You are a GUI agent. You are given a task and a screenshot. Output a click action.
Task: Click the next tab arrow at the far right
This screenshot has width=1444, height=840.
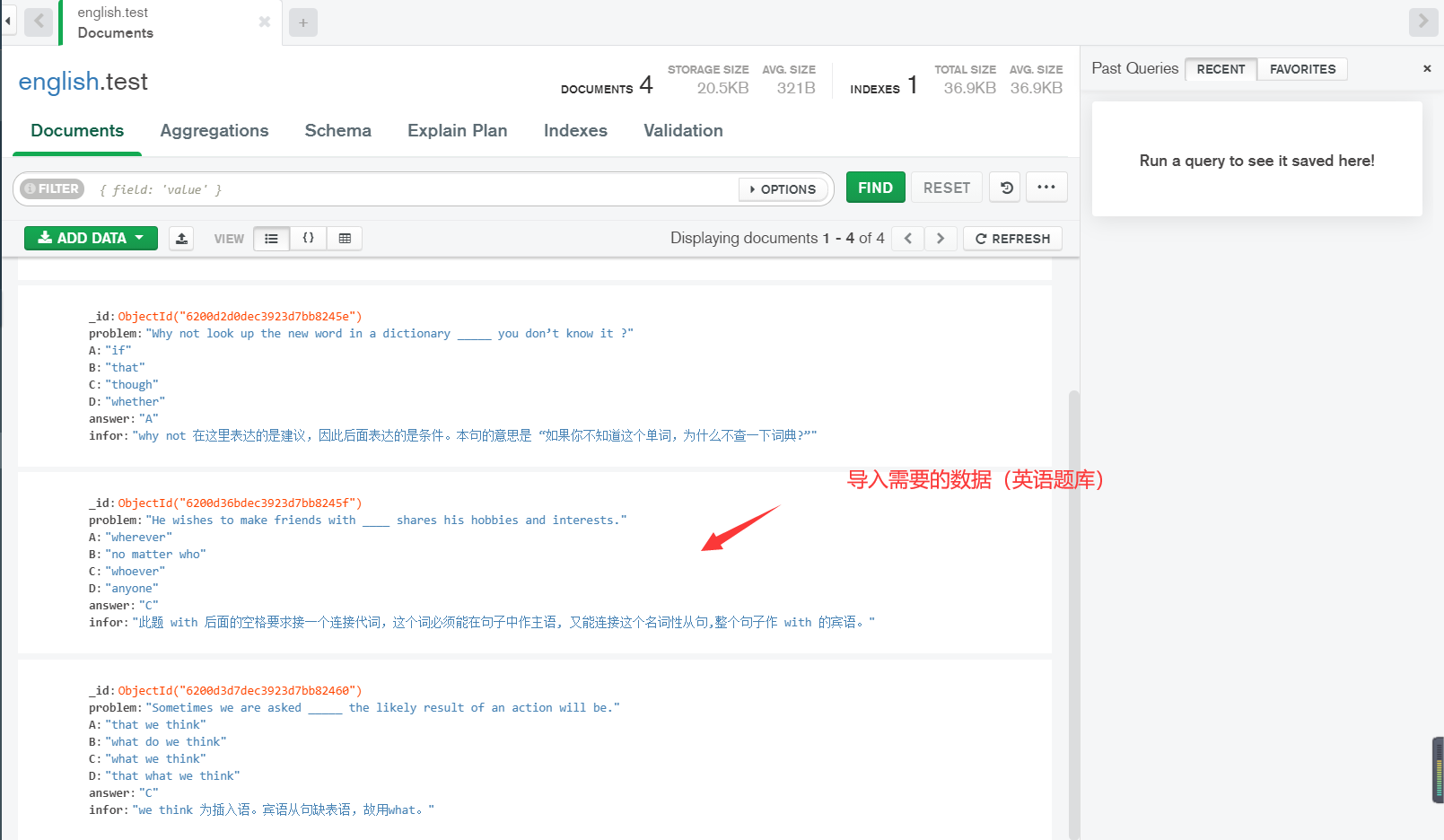pyautogui.click(x=1423, y=21)
